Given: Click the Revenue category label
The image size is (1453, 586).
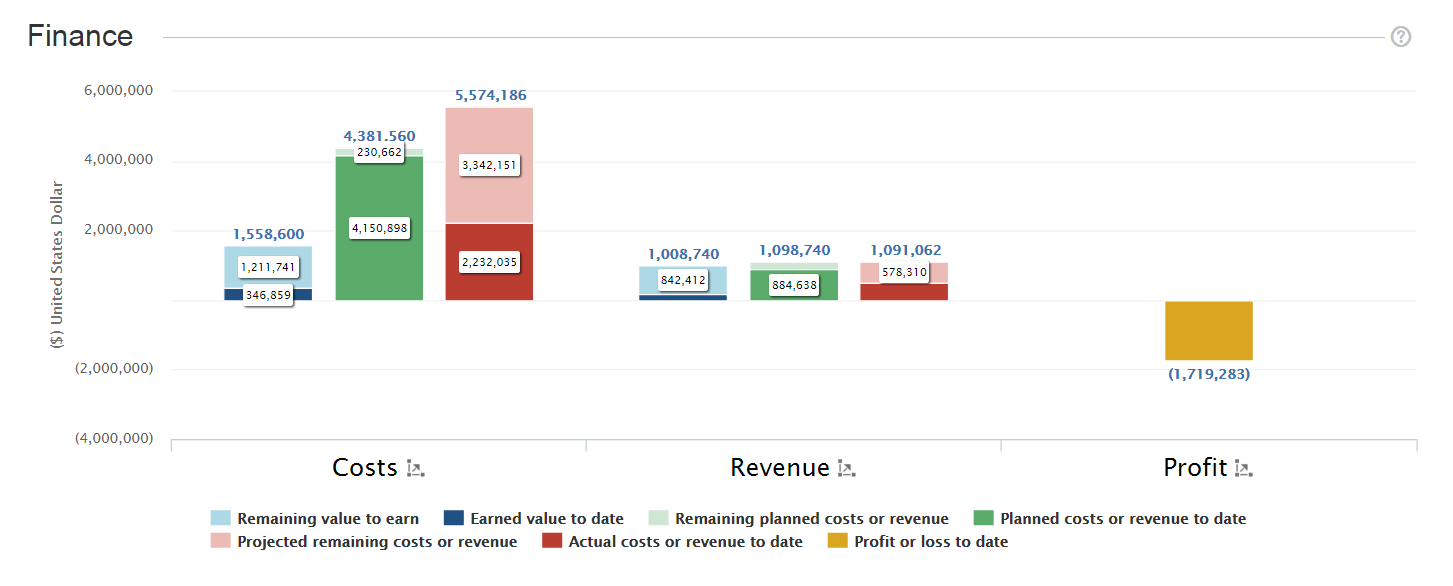Looking at the screenshot, I should (x=779, y=468).
